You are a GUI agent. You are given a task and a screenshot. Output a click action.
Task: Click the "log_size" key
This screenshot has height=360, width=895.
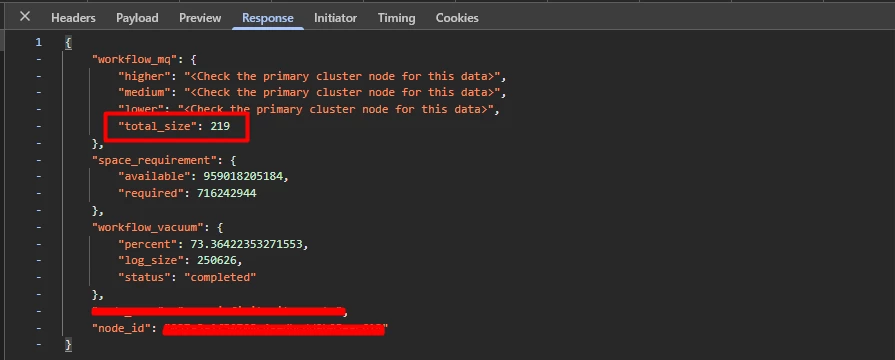151,261
